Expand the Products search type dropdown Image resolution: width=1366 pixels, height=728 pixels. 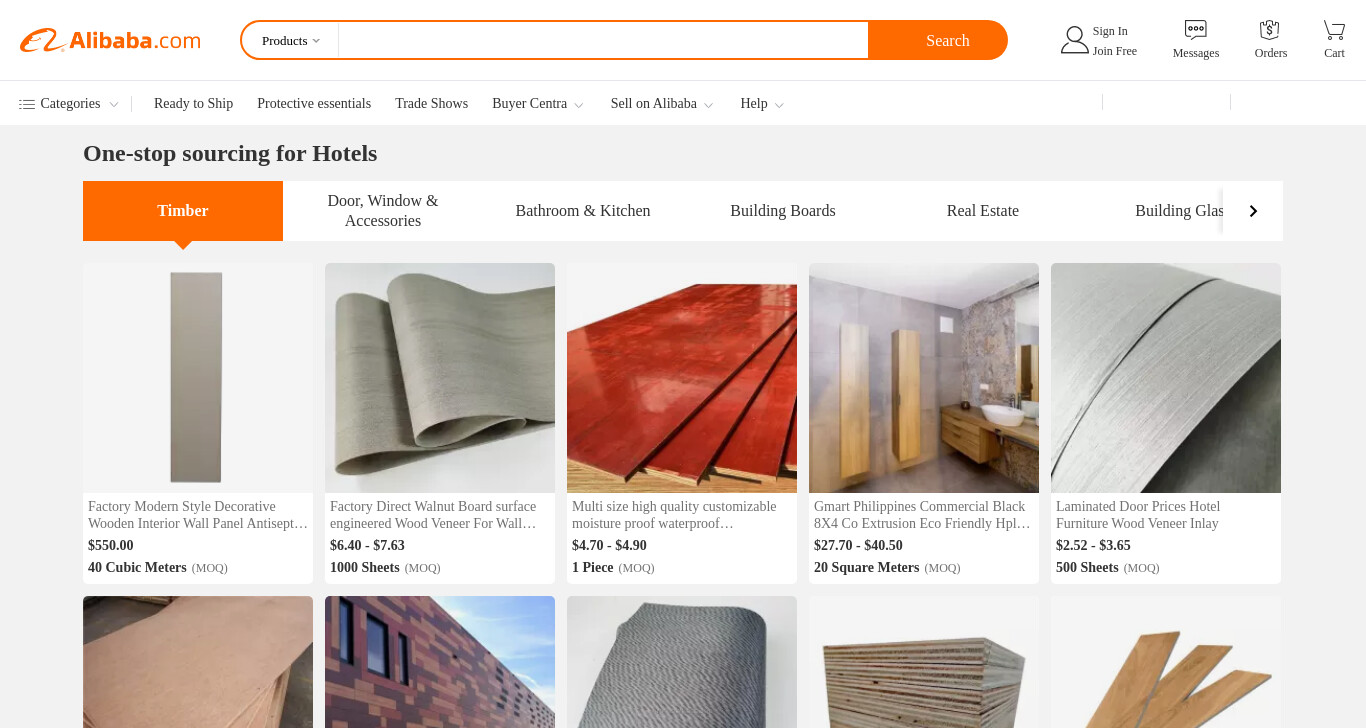pyautogui.click(x=291, y=41)
